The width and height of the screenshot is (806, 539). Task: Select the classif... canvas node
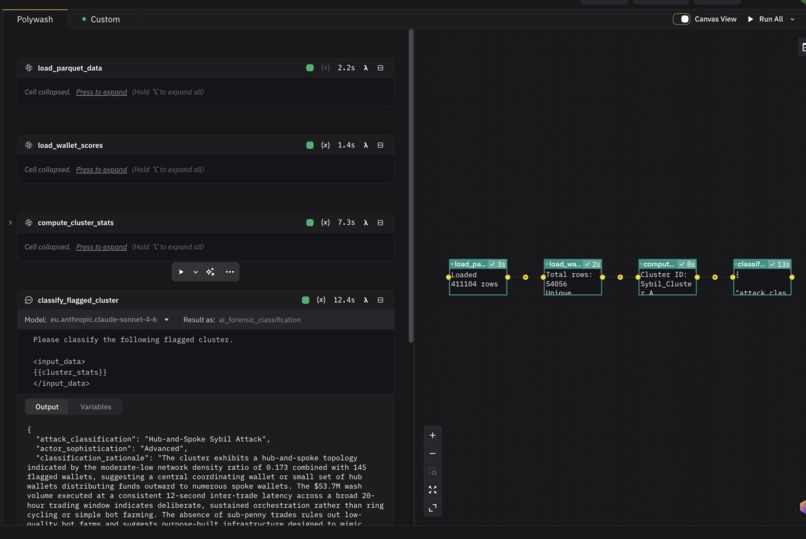click(x=762, y=277)
